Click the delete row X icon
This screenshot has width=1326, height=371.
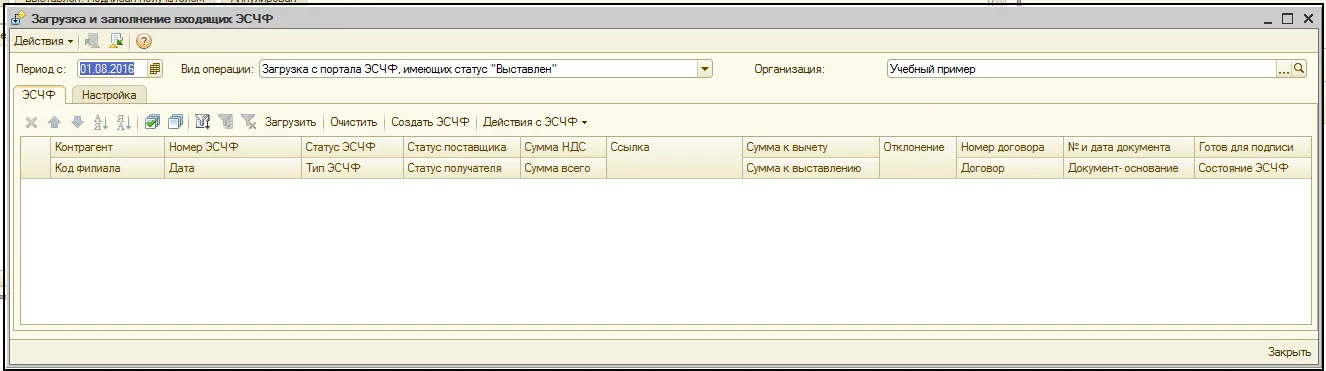(32, 122)
